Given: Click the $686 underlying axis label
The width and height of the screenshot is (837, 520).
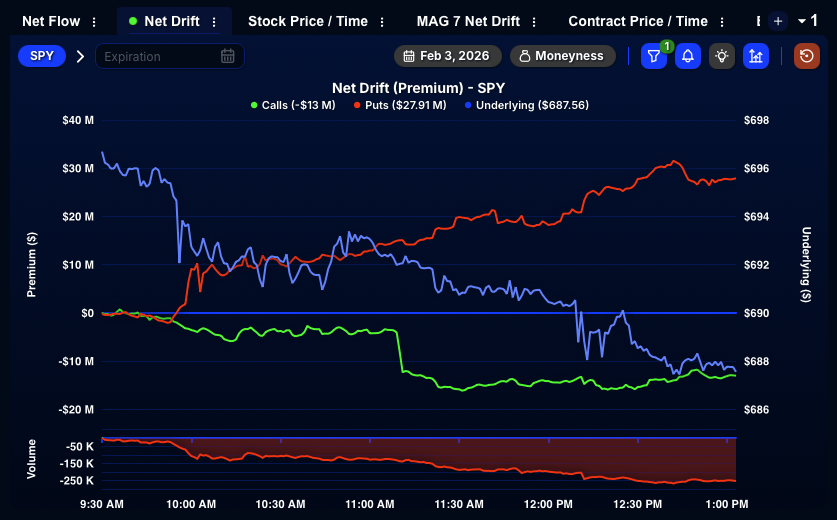Looking at the screenshot, I should [x=756, y=409].
